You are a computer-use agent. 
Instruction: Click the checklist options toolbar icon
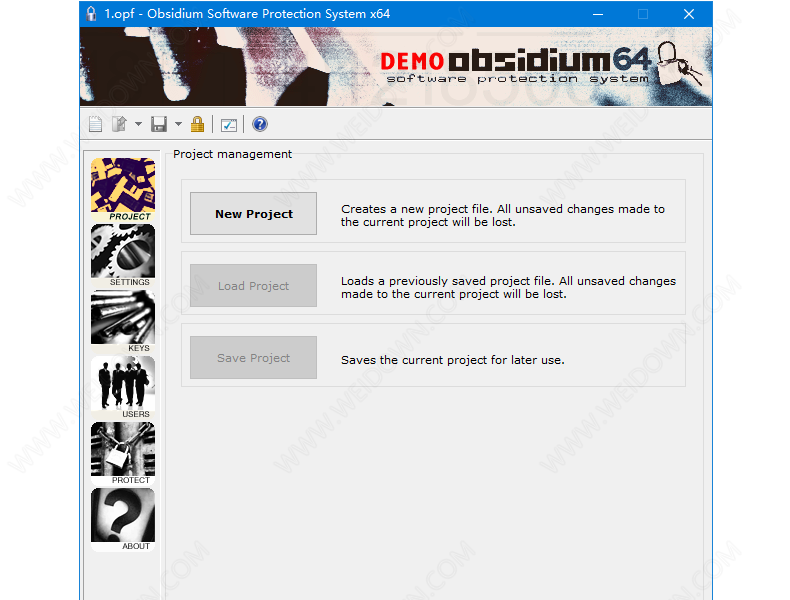click(x=229, y=124)
